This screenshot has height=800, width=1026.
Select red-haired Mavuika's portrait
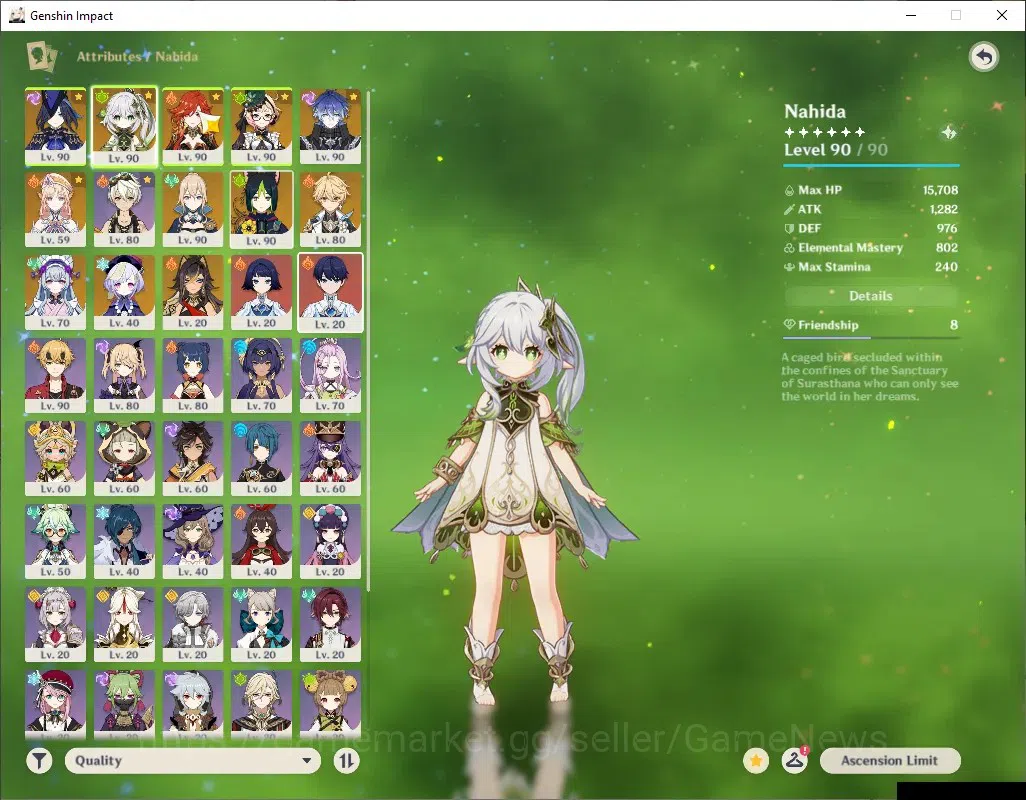tap(193, 126)
